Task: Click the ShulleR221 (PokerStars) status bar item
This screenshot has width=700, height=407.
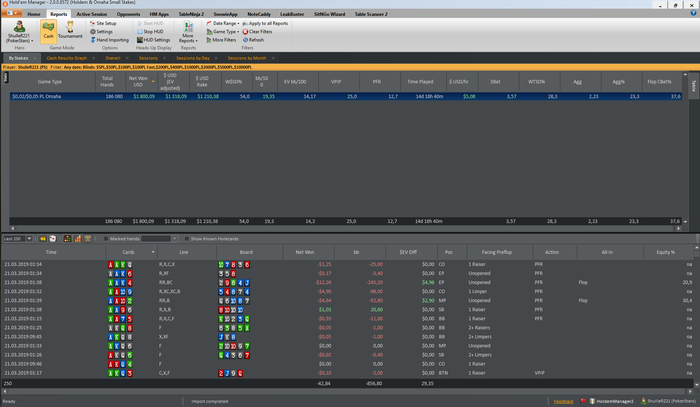Action: [x=668, y=401]
